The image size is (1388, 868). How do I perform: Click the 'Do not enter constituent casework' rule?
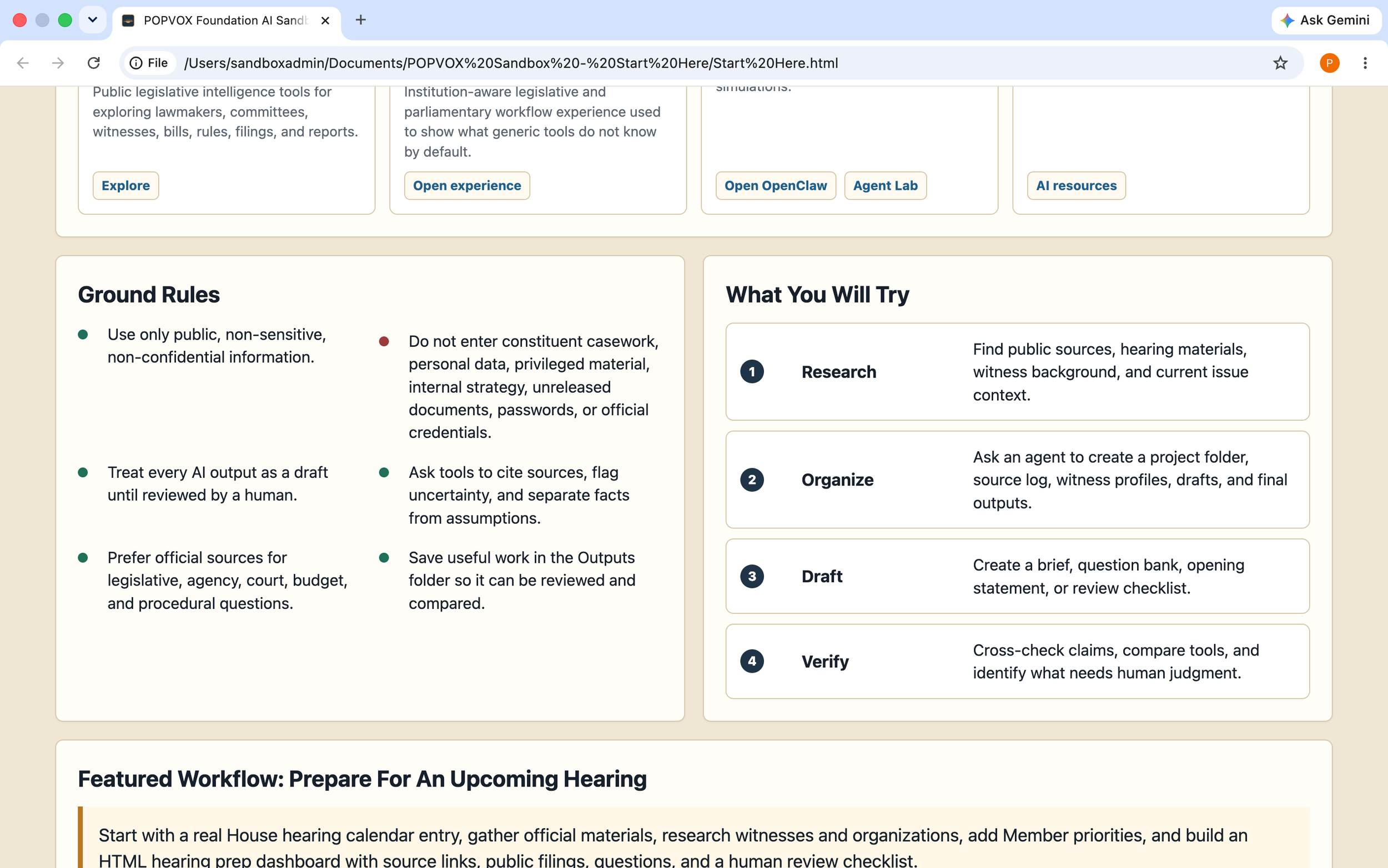[534, 386]
